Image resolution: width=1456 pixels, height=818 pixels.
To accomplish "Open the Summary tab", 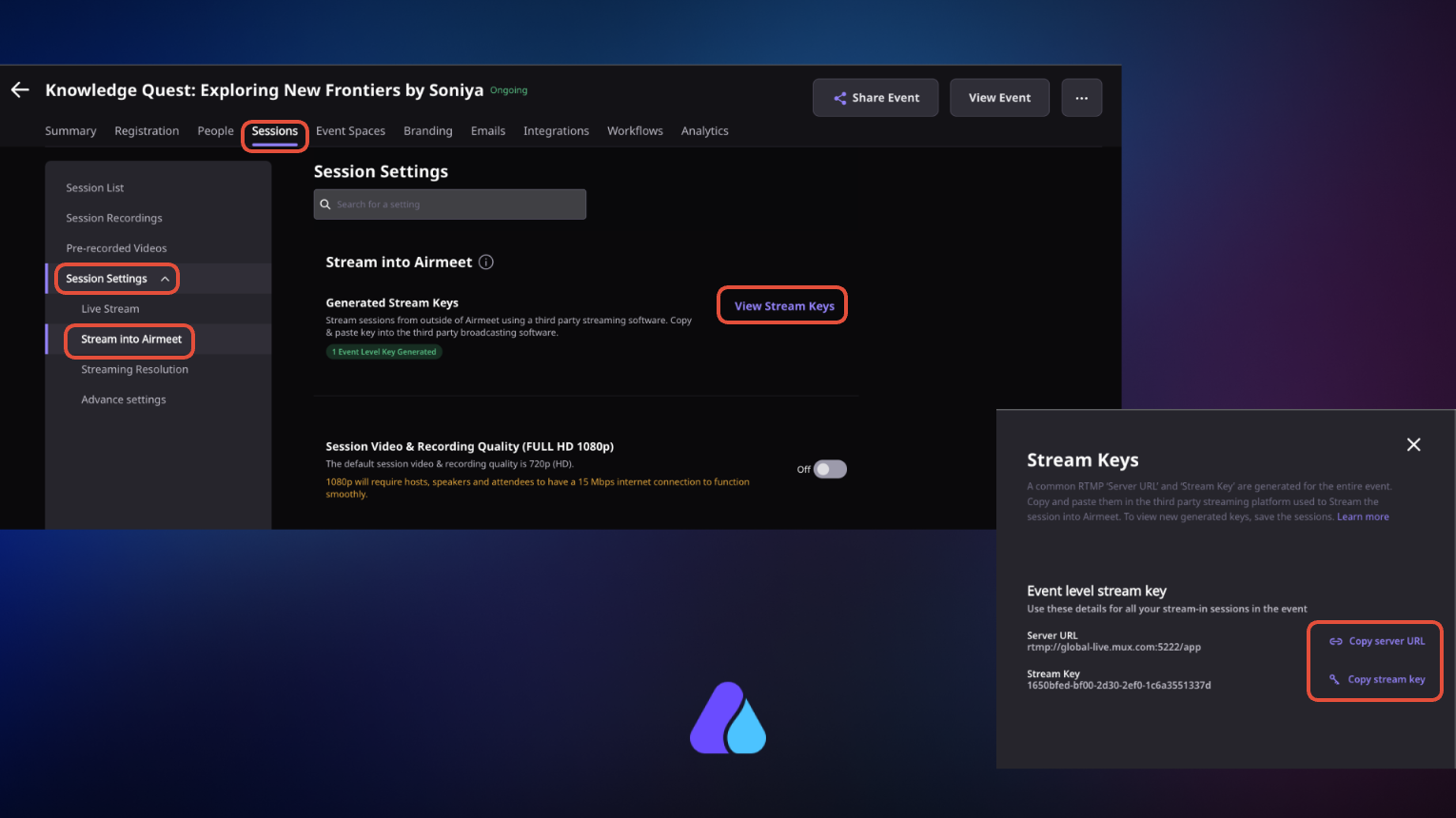I will tap(70, 131).
